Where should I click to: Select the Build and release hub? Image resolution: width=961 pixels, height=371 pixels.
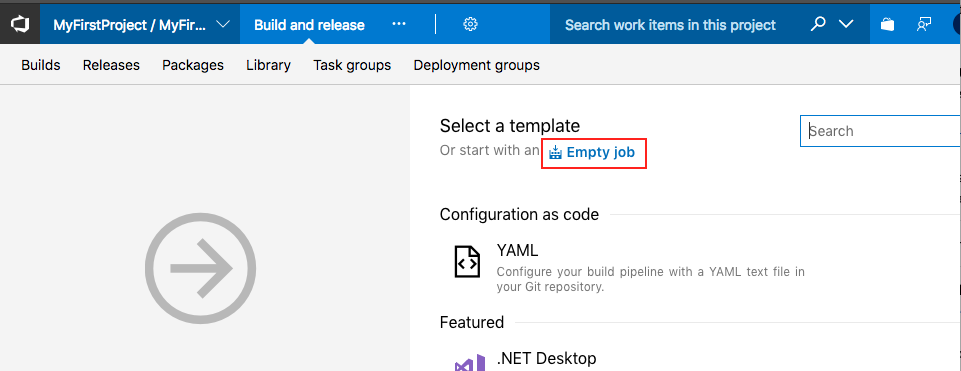coord(310,25)
